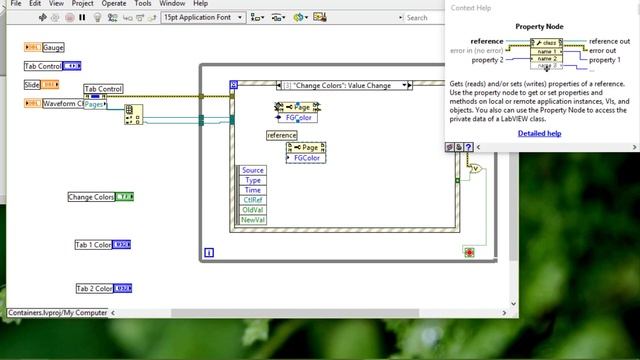This screenshot has height=360, width=640.
Task: Toggle Retain Wire Values button
Action: click(x=112, y=18)
